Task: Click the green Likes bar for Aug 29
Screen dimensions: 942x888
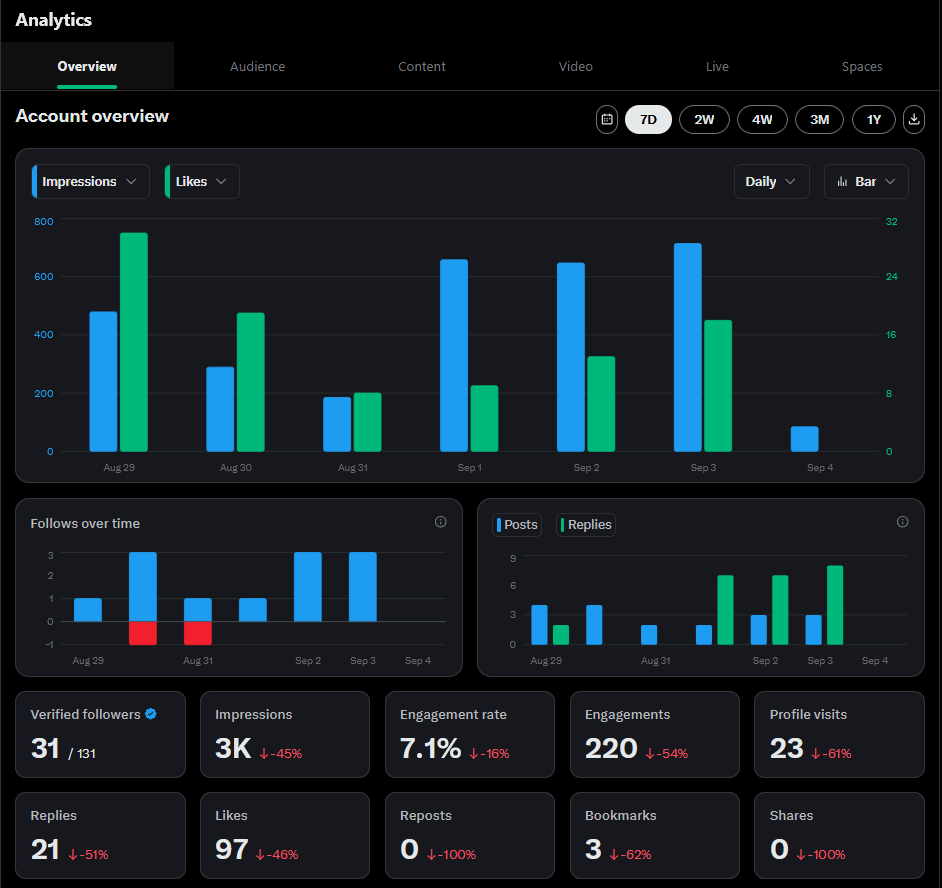Action: [134, 342]
